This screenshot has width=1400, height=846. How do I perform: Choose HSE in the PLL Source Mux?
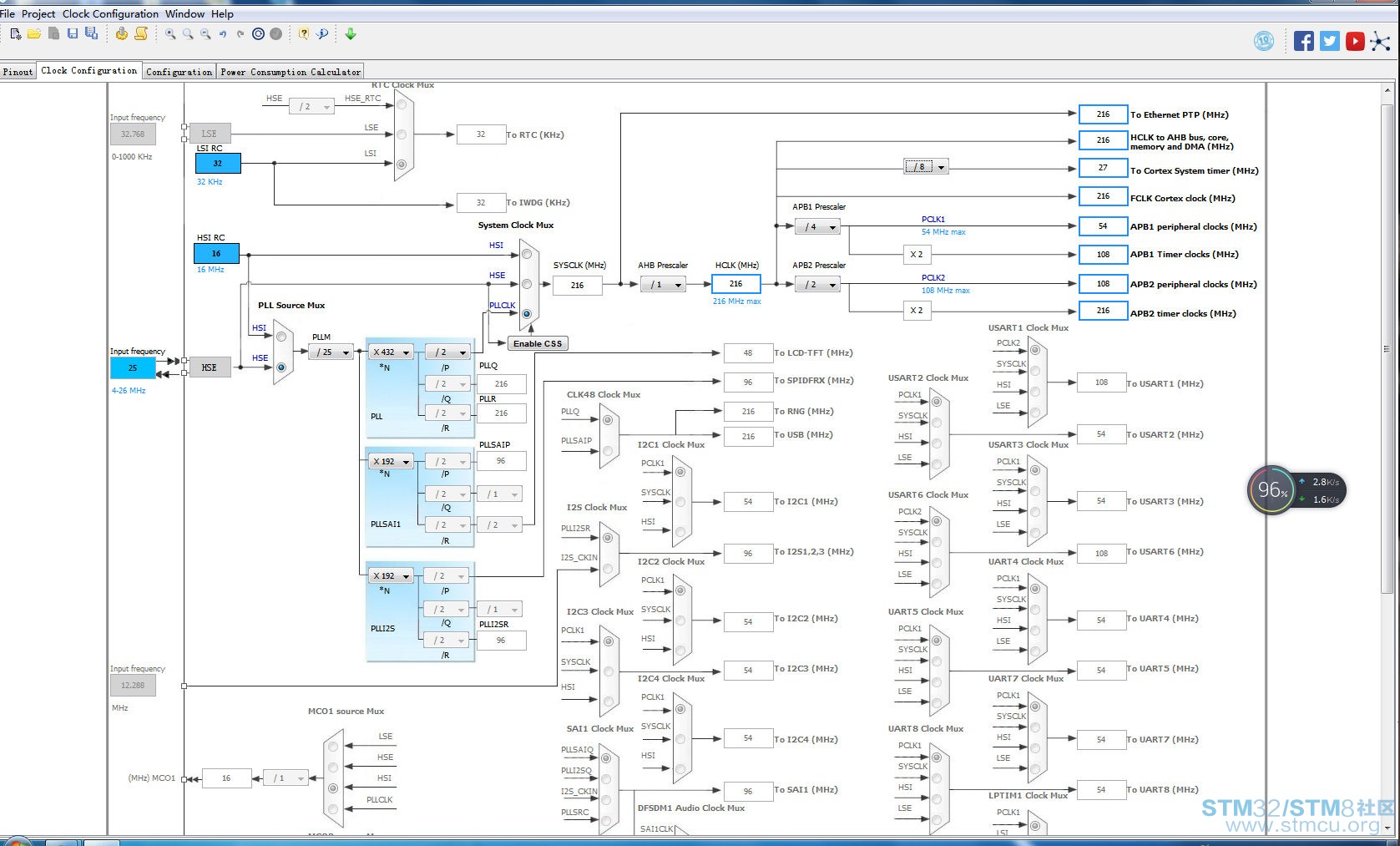pyautogui.click(x=281, y=367)
